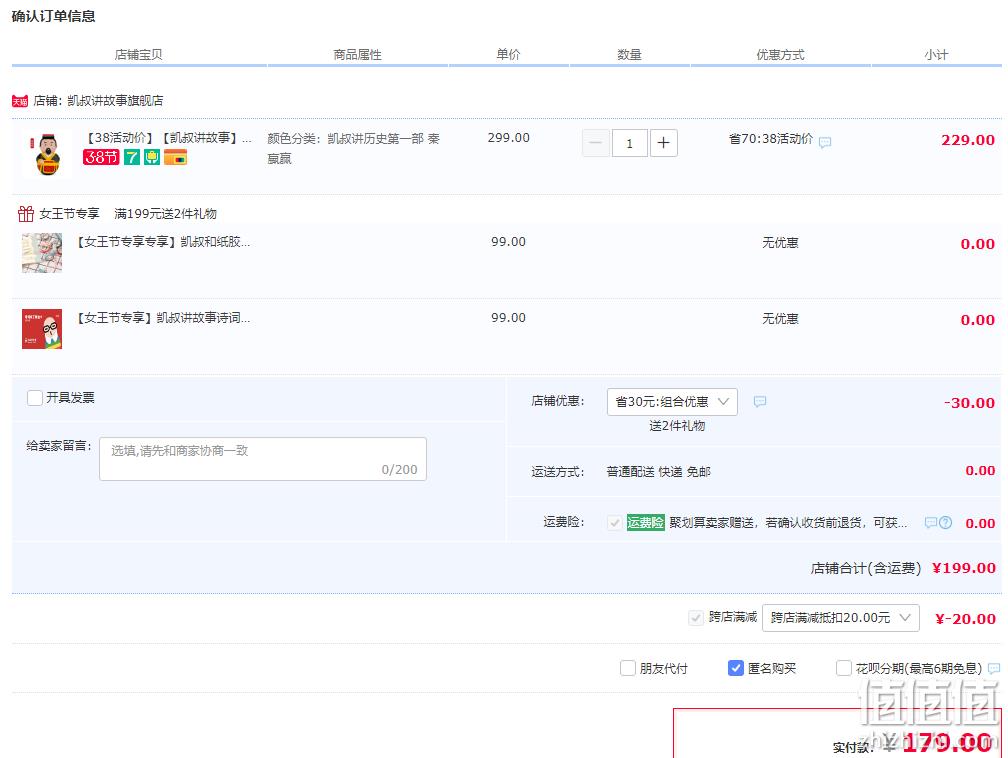Click the orange credit card badge
1008x758 pixels.
pyautogui.click(x=176, y=157)
